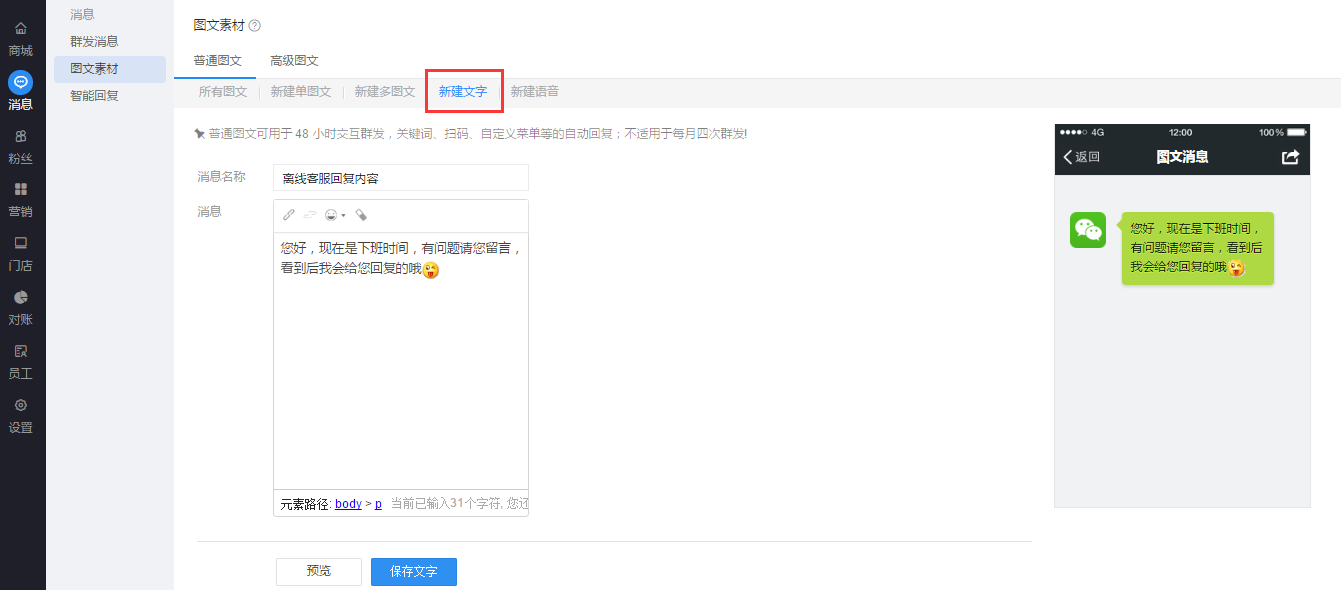Screen dimensions: 1341x590
Task: Click the 消息名称 name input field
Action: [x=400, y=178]
